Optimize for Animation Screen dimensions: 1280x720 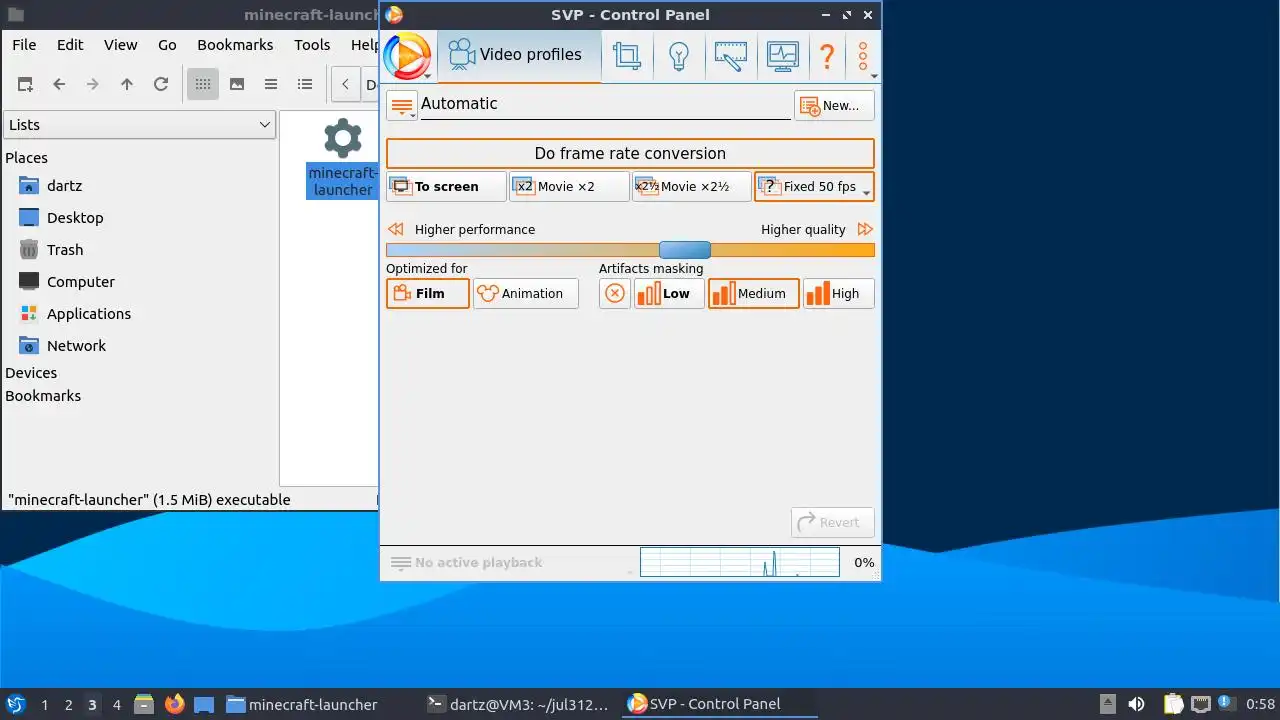pyautogui.click(x=526, y=293)
